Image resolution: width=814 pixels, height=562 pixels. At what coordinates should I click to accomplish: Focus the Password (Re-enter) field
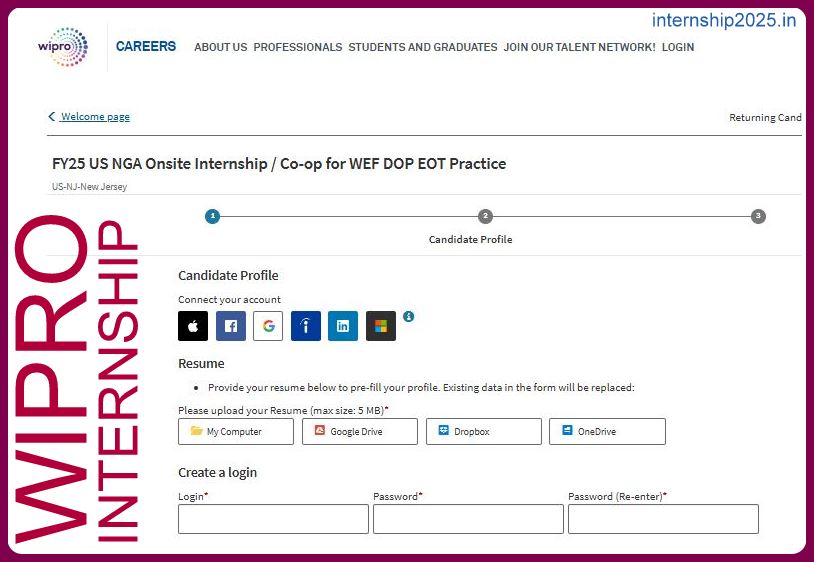(663, 519)
